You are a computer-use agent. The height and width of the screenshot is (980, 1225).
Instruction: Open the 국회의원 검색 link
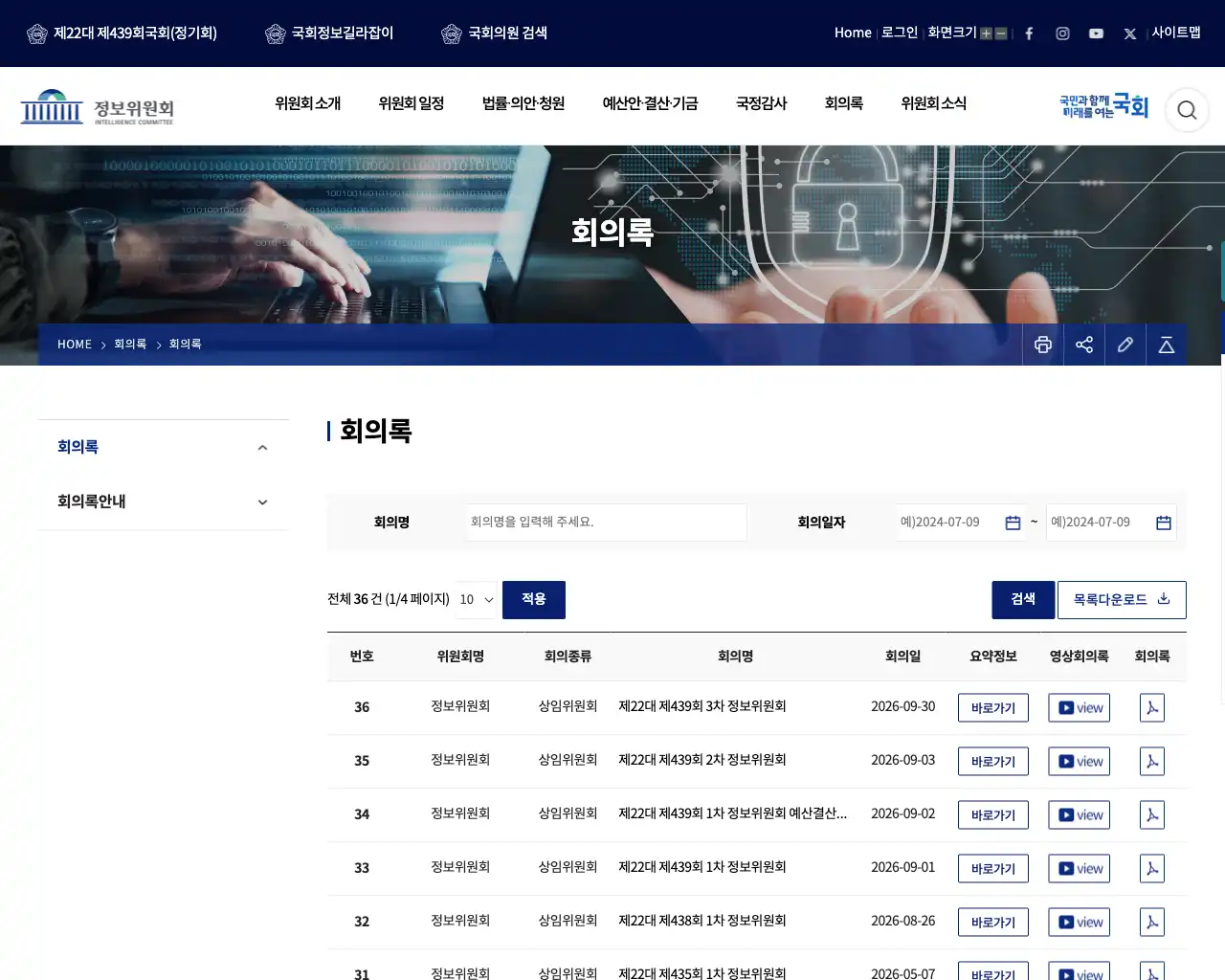tap(495, 33)
